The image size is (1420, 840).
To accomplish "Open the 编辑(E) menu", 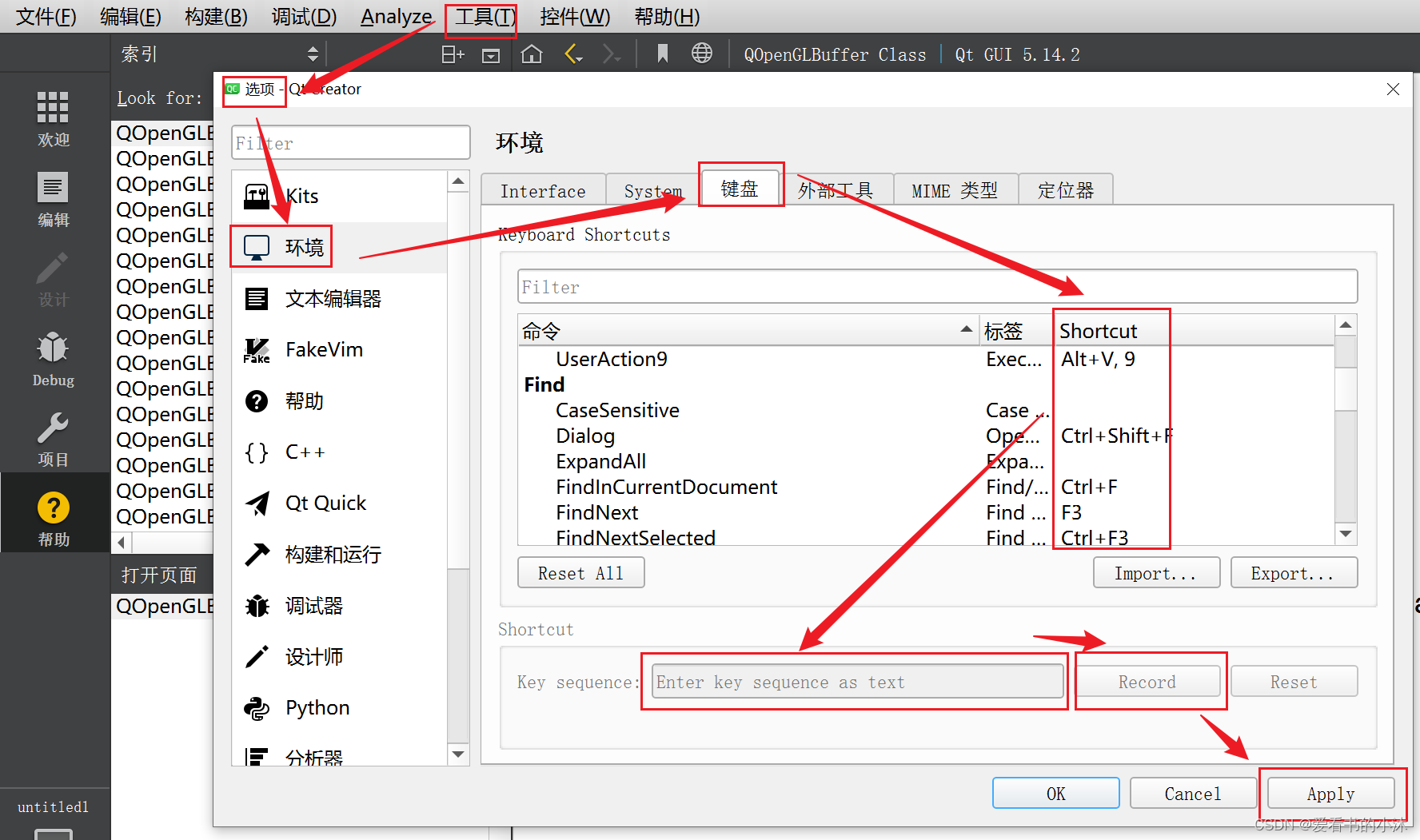I will 130,16.
